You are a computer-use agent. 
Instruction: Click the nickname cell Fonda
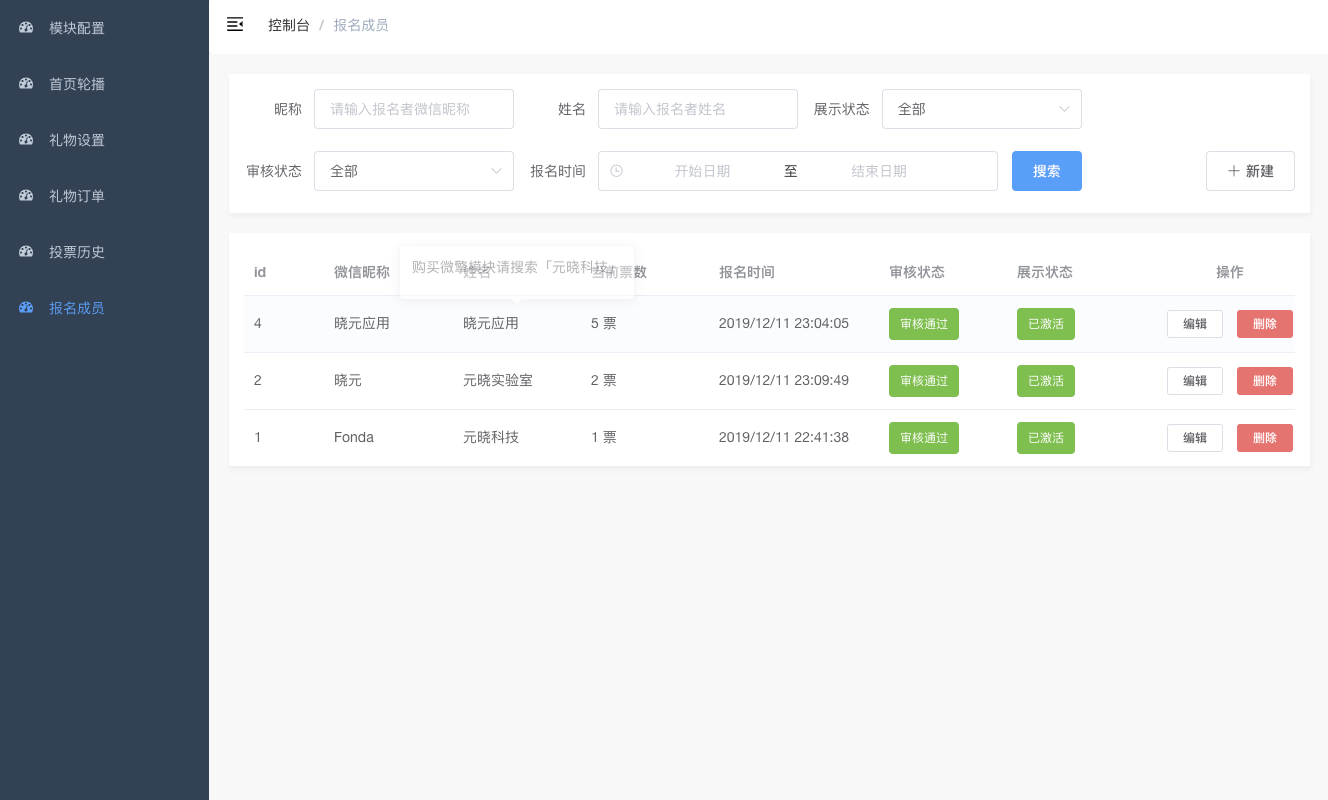354,437
